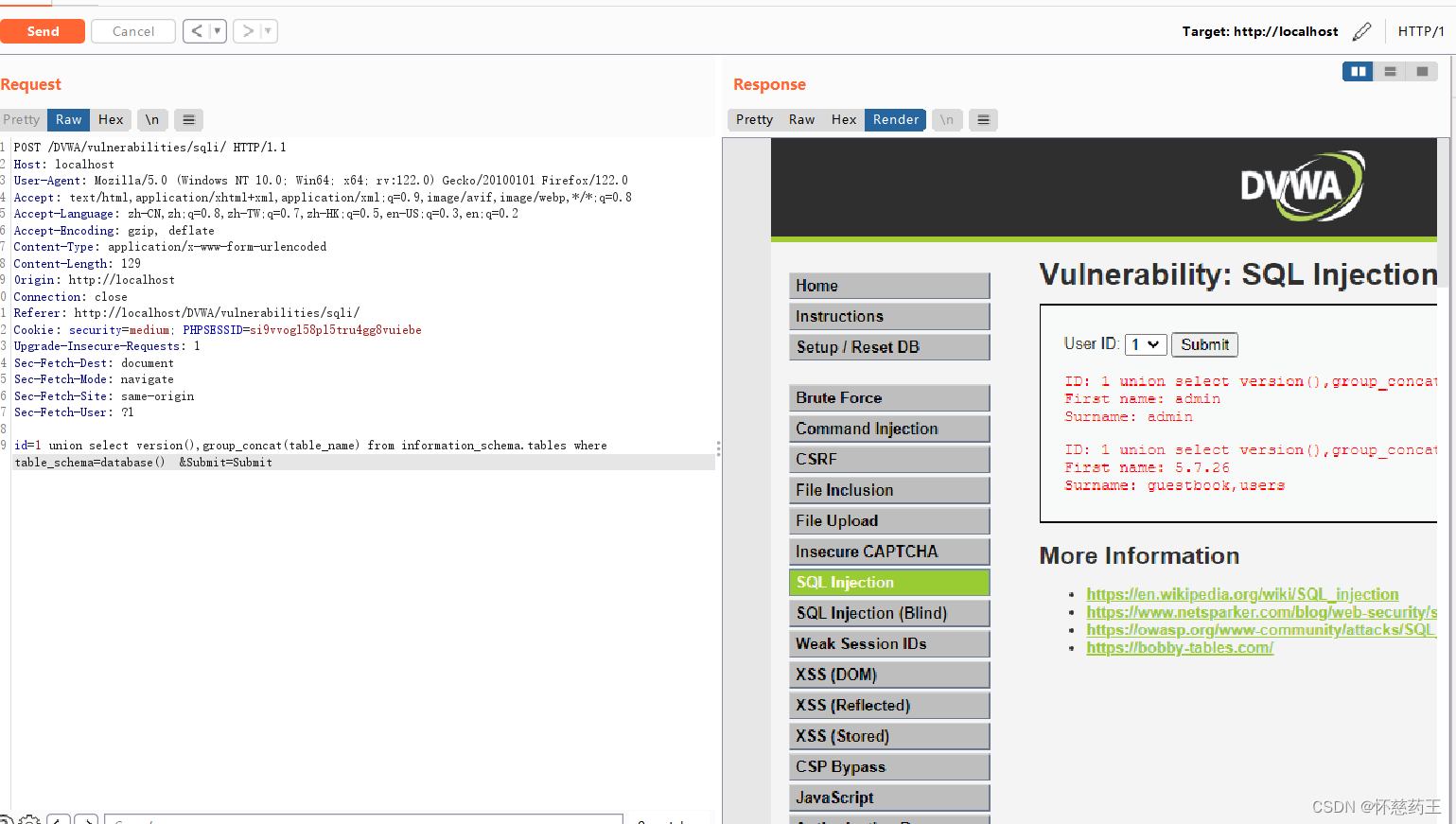Open the highlighted SQL Injection menu item
The width and height of the screenshot is (1456, 824).
pos(889,582)
